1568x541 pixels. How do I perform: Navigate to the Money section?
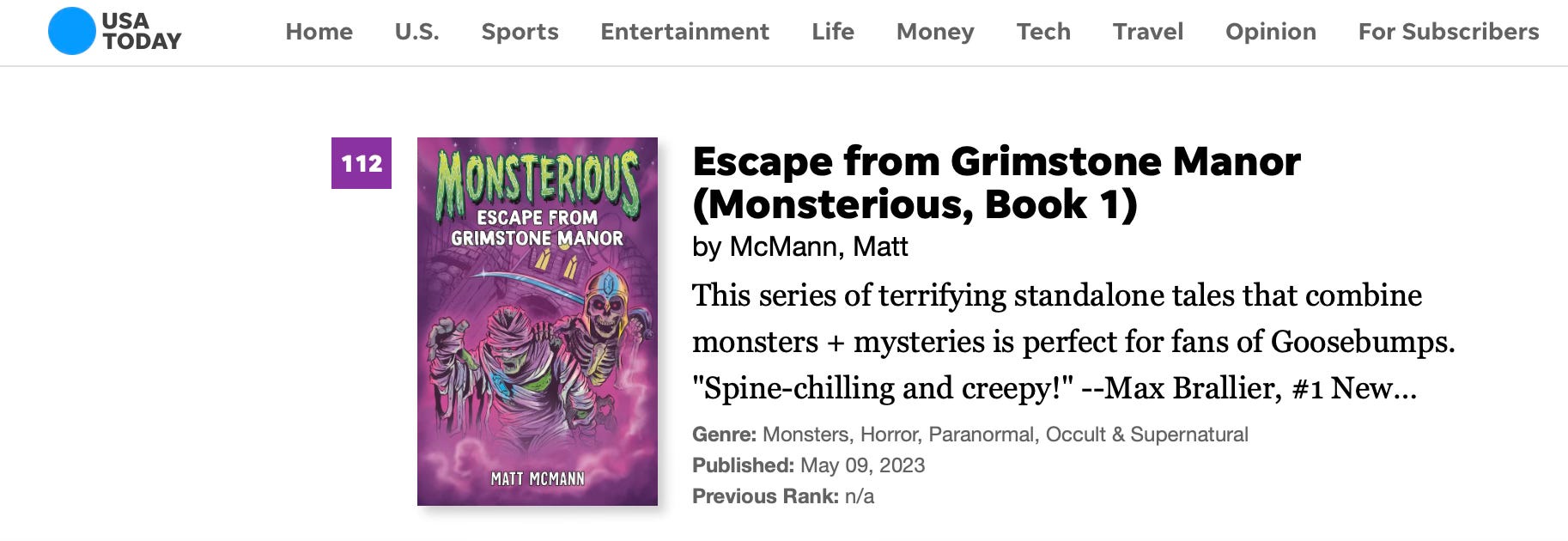pyautogui.click(x=935, y=32)
